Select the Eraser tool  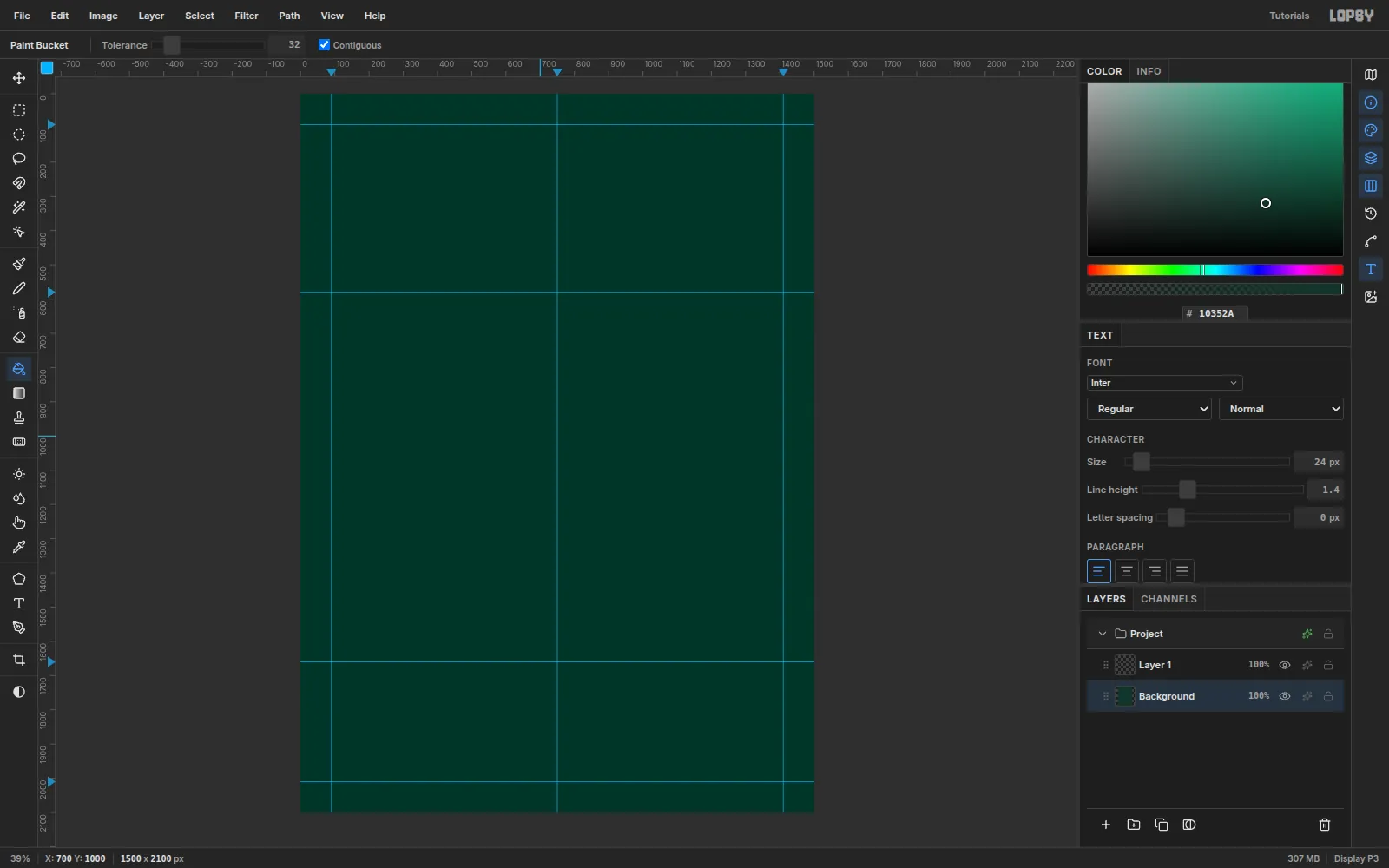[18, 337]
